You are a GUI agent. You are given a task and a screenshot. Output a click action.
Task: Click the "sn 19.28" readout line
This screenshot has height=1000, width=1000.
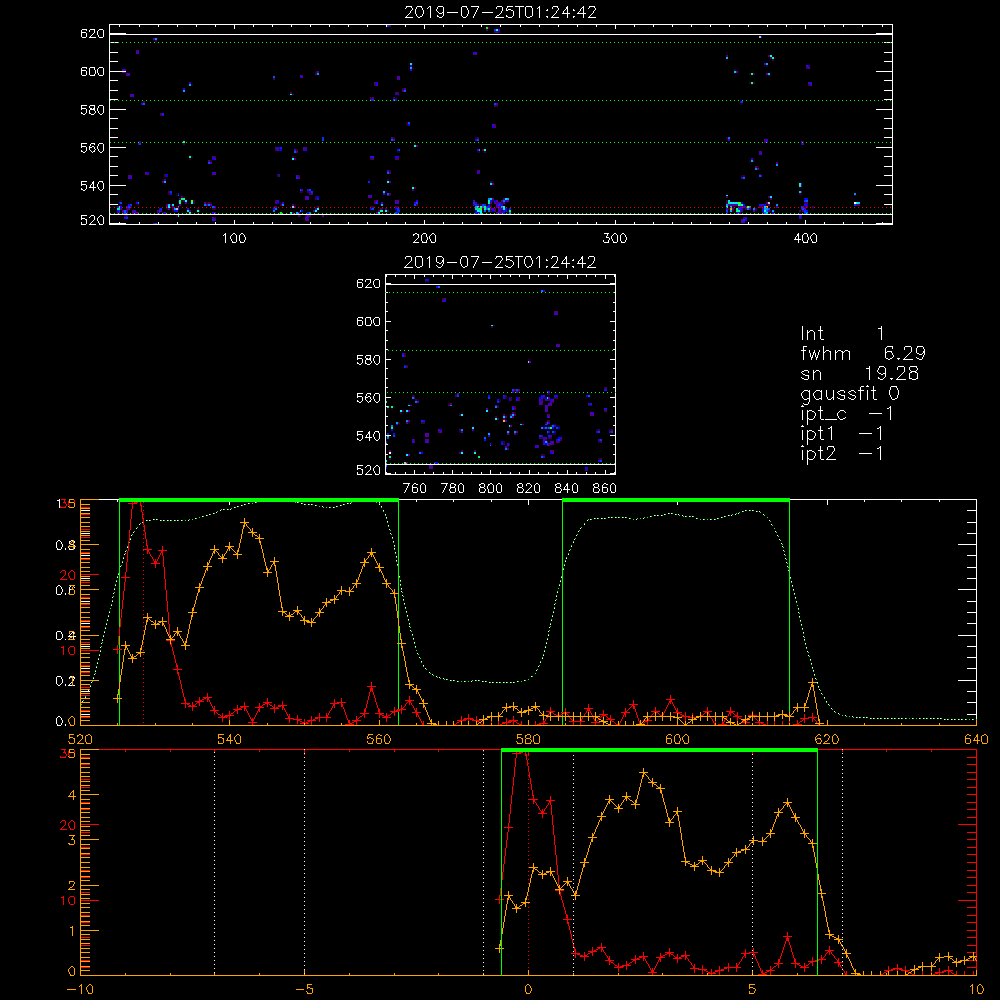860,374
